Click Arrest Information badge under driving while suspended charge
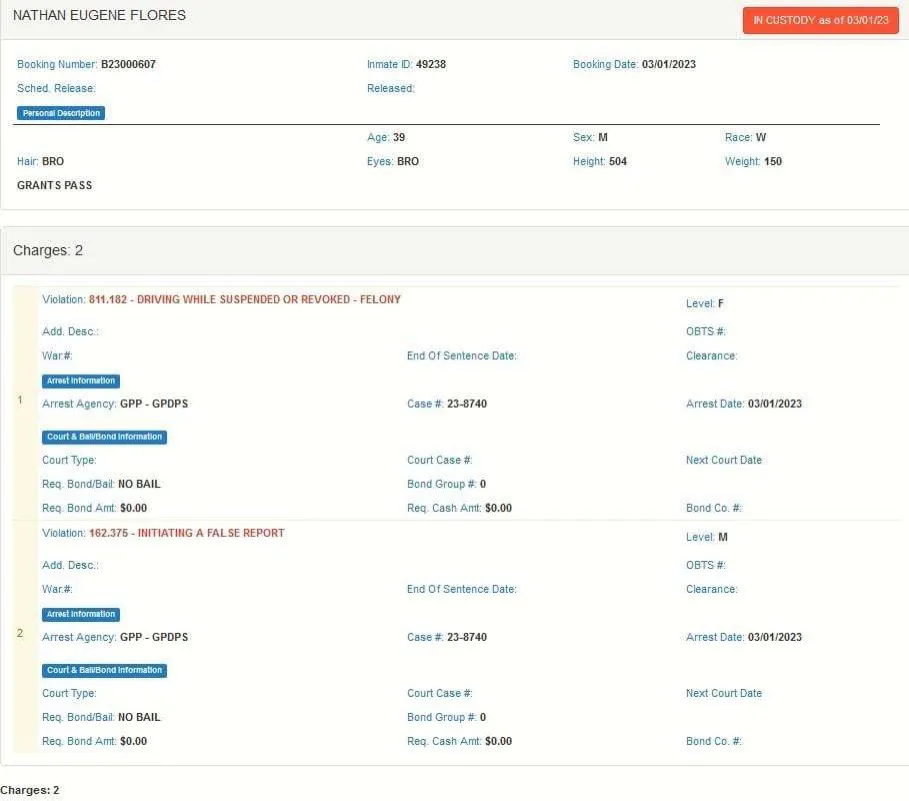 81,381
